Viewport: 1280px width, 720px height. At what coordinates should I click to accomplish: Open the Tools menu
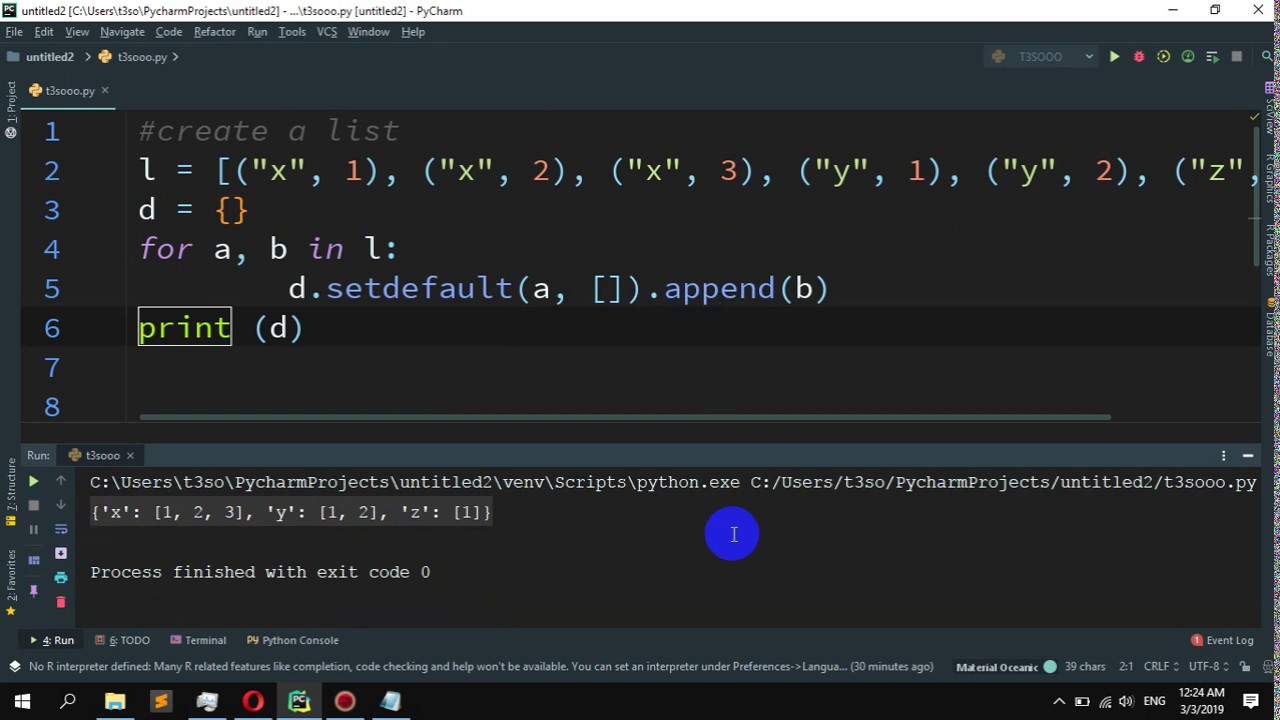point(292,32)
